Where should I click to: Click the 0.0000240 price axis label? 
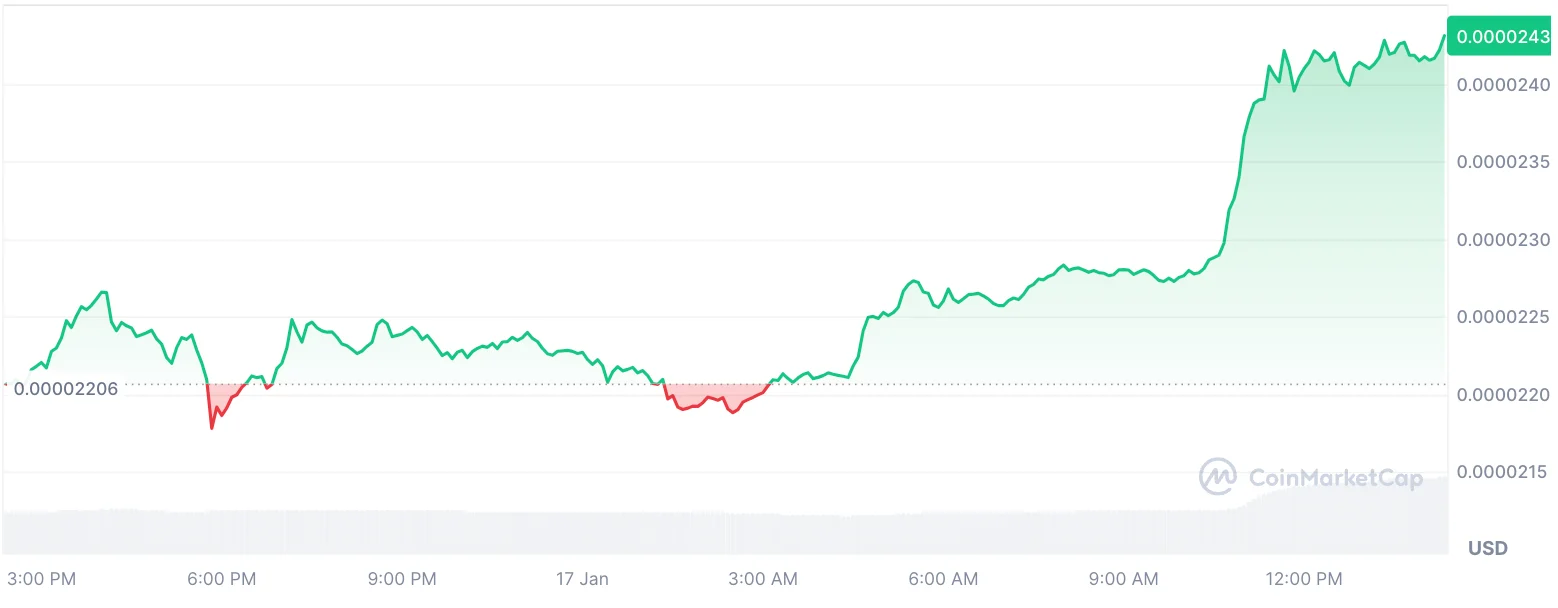[x=1502, y=85]
